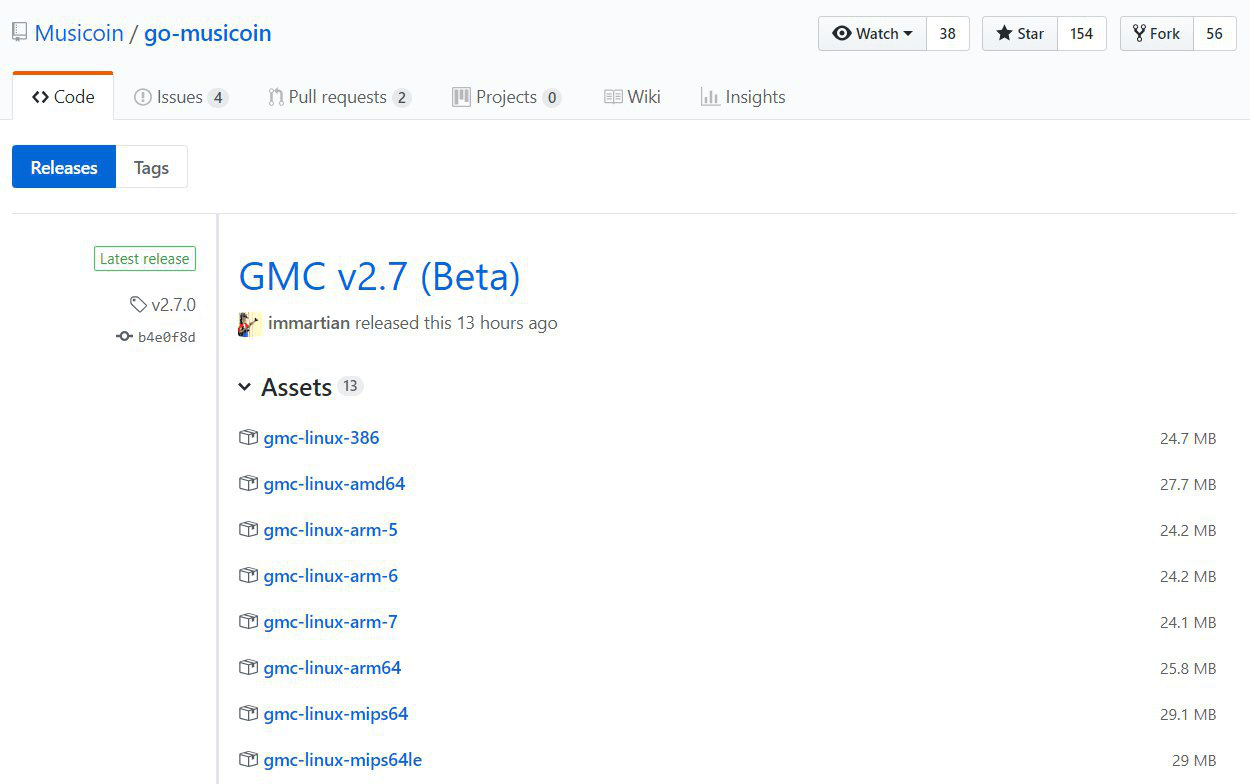Viewport: 1250px width, 784px height.
Task: Click the package icon next to gmc-linux-arm64
Action: (x=248, y=668)
